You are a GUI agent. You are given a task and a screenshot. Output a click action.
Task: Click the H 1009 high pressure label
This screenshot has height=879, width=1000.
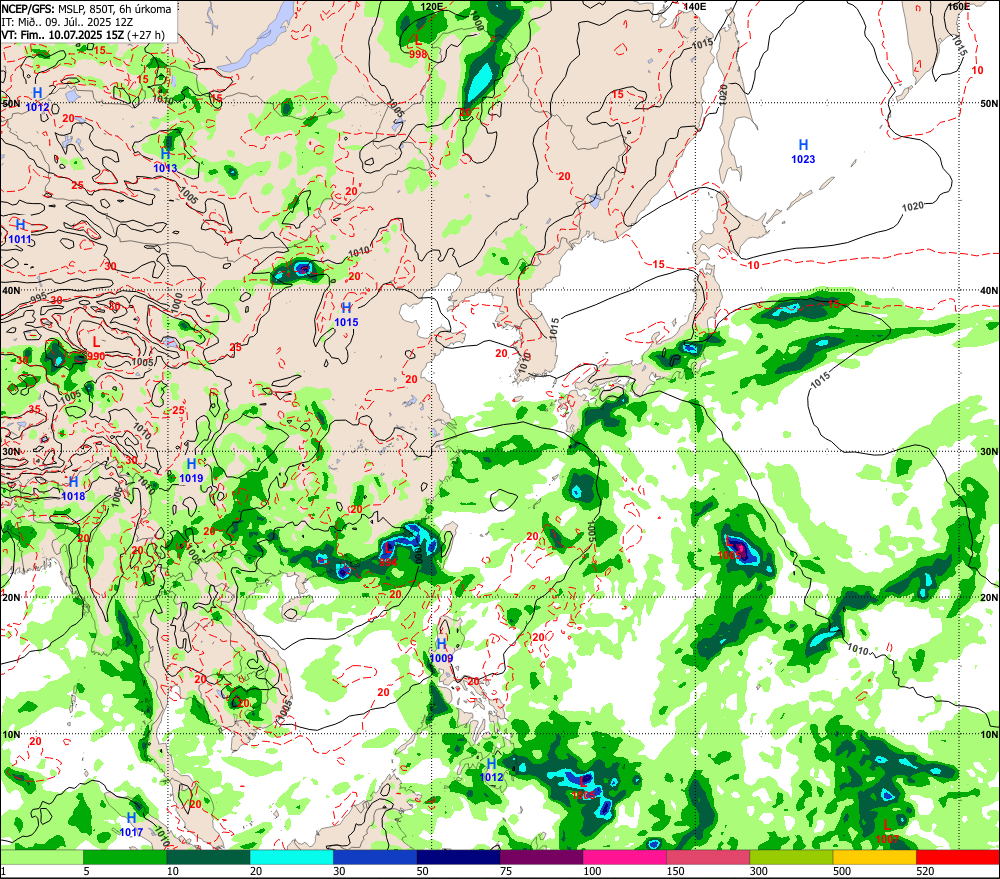pyautogui.click(x=441, y=651)
